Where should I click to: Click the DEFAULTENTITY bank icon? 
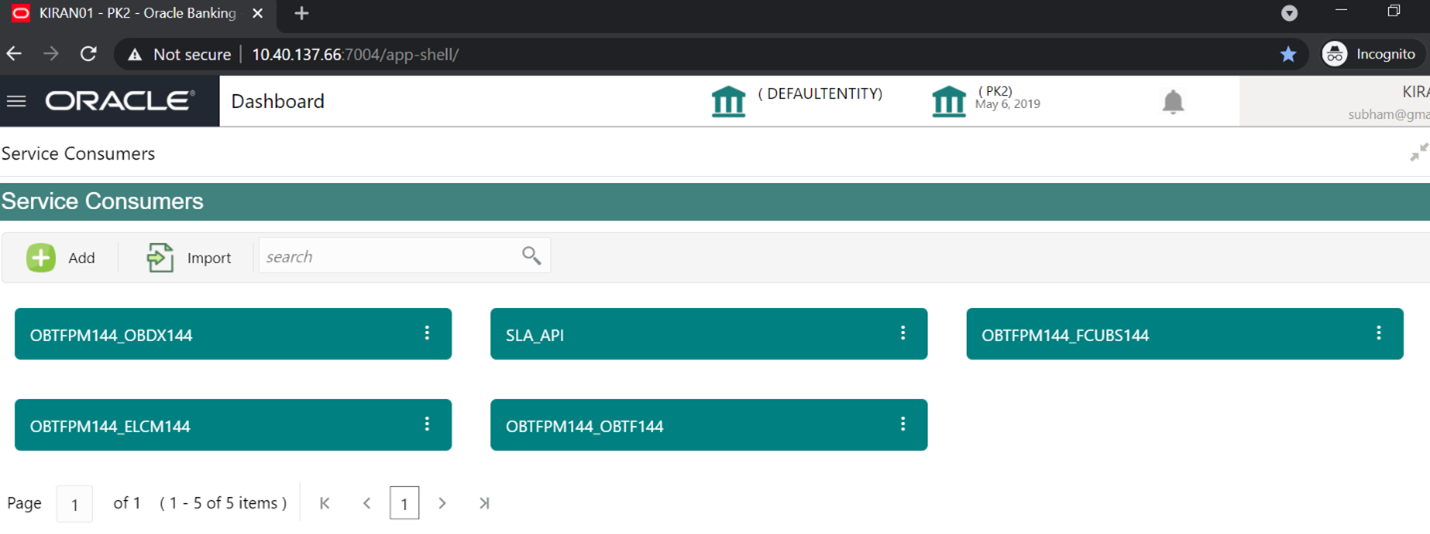[x=729, y=101]
